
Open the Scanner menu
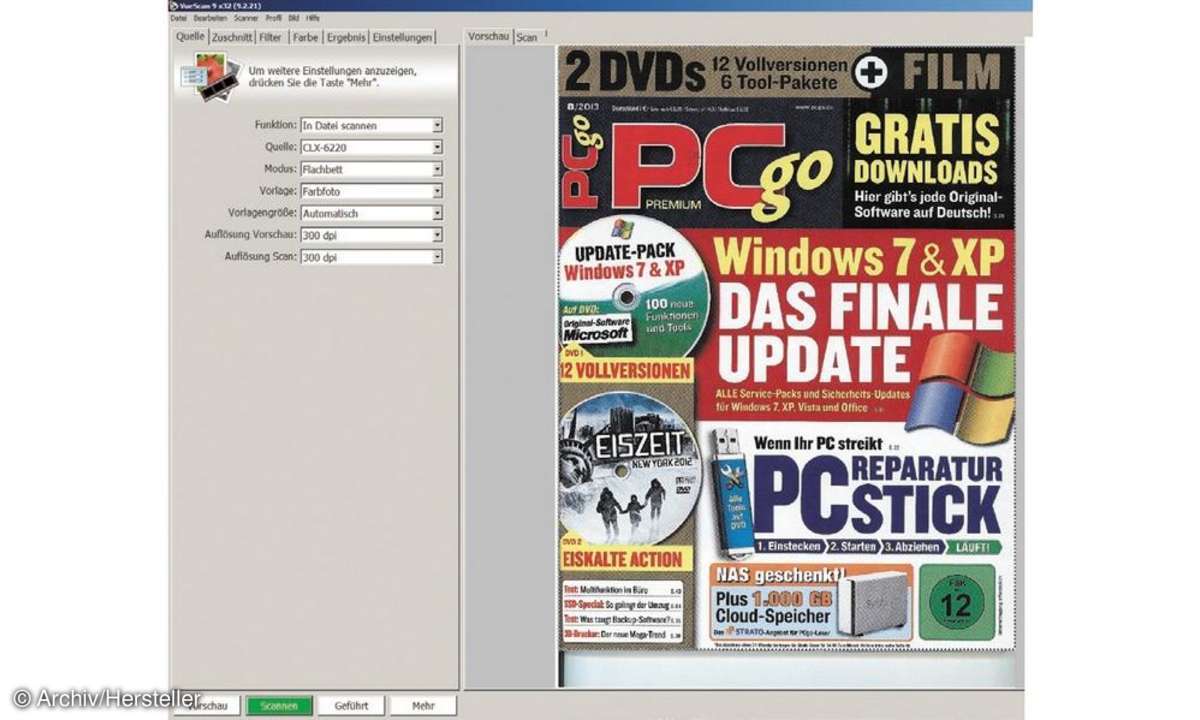(x=246, y=18)
